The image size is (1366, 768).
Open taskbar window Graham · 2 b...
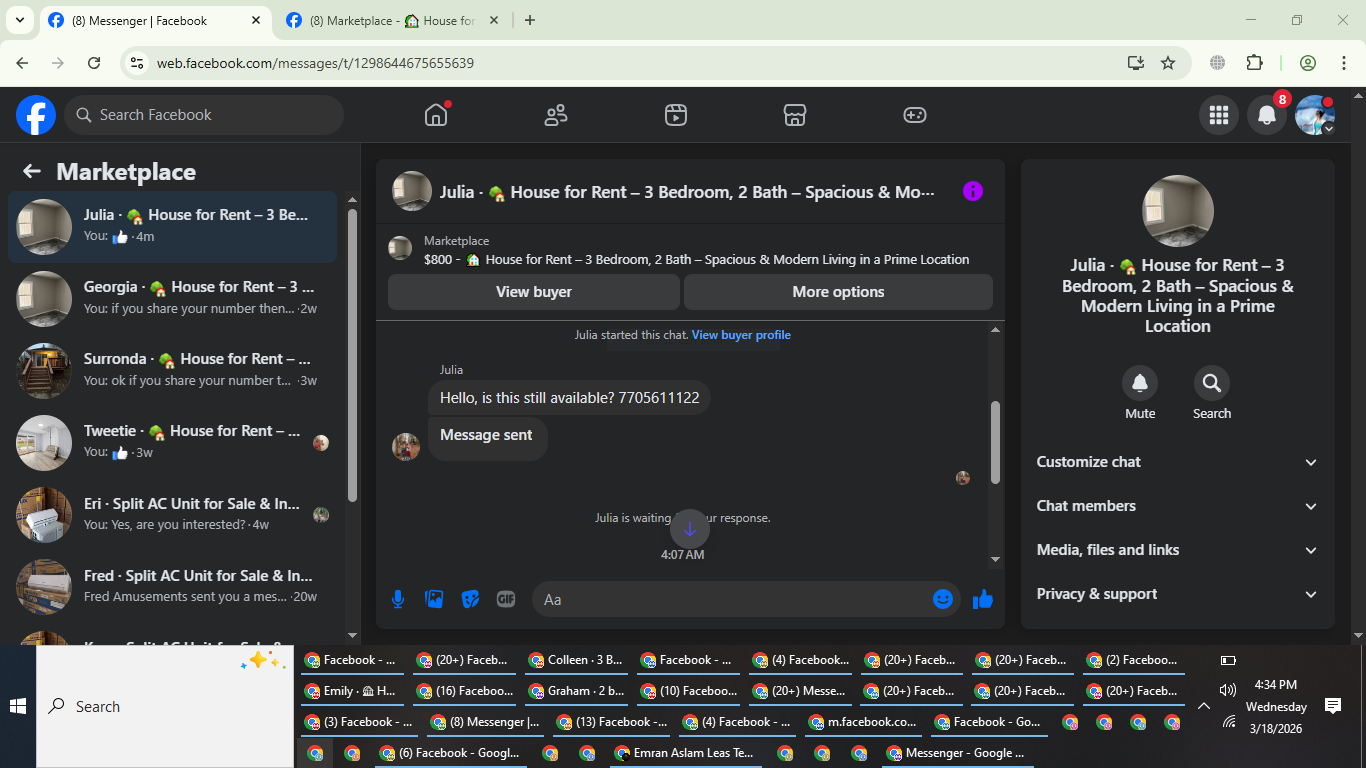click(576, 691)
